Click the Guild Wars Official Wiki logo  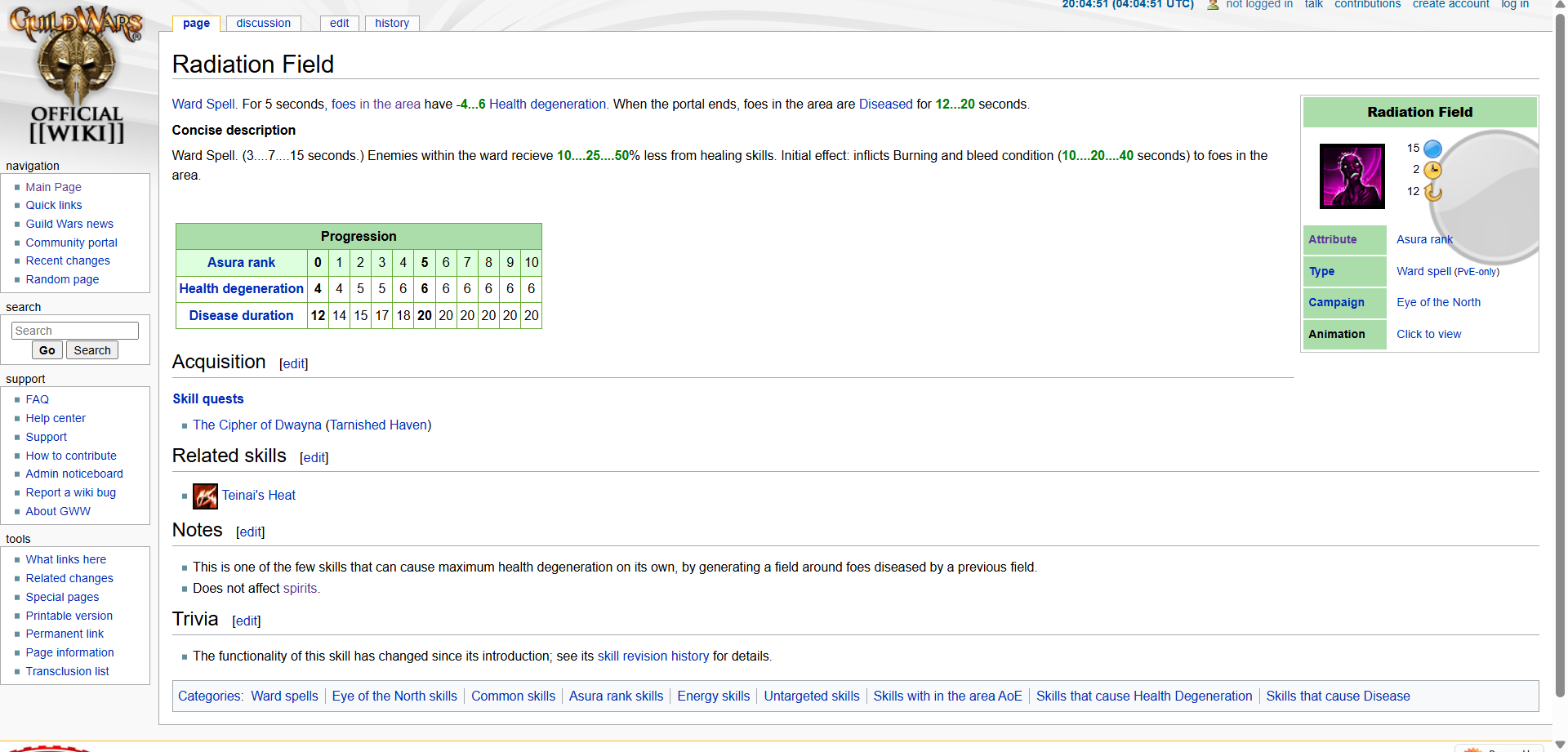(77, 75)
